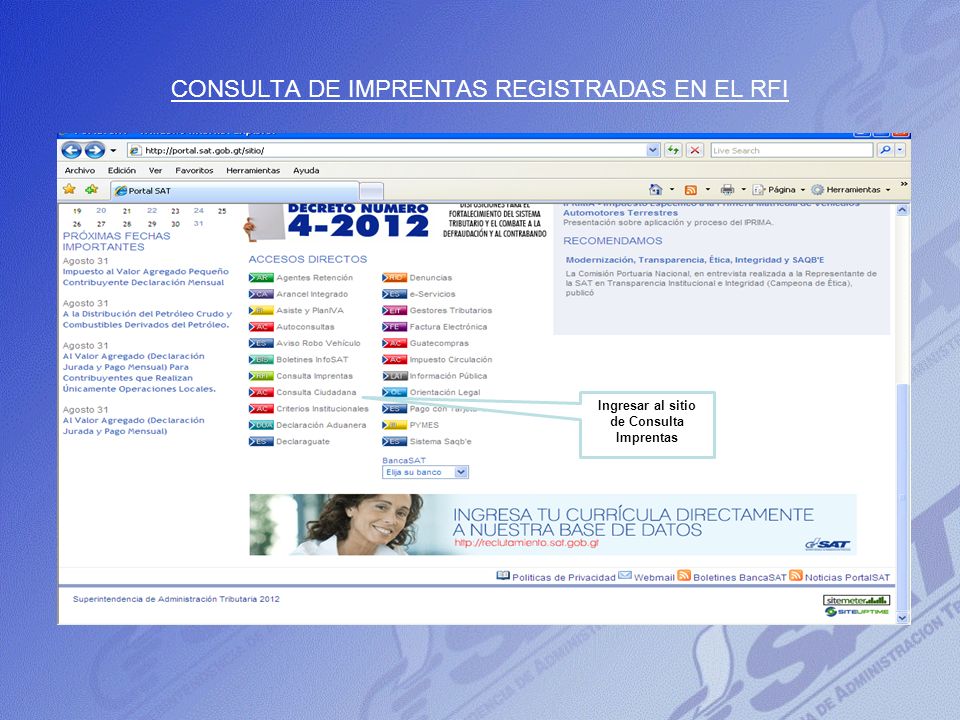The height and width of the screenshot is (720, 960).
Task: Click the RIC icon beside Denuncias
Action: pos(394,277)
